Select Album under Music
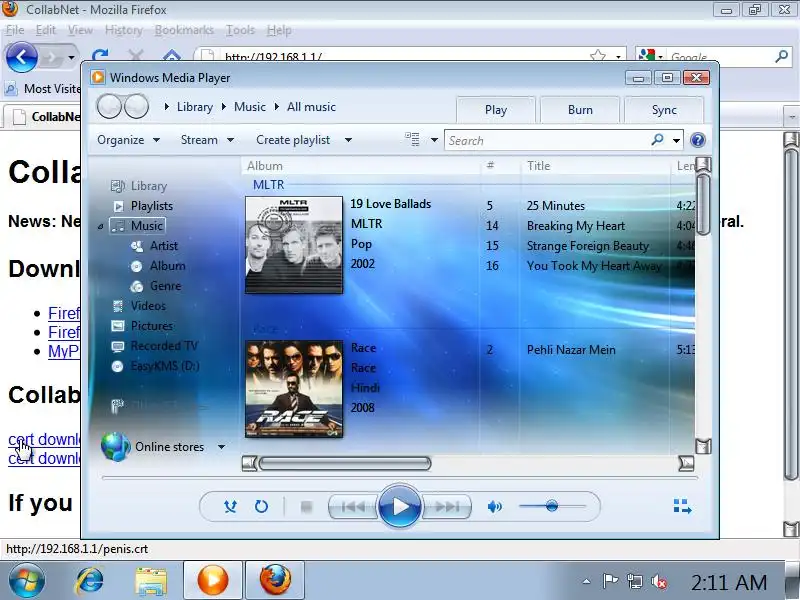 point(167,266)
